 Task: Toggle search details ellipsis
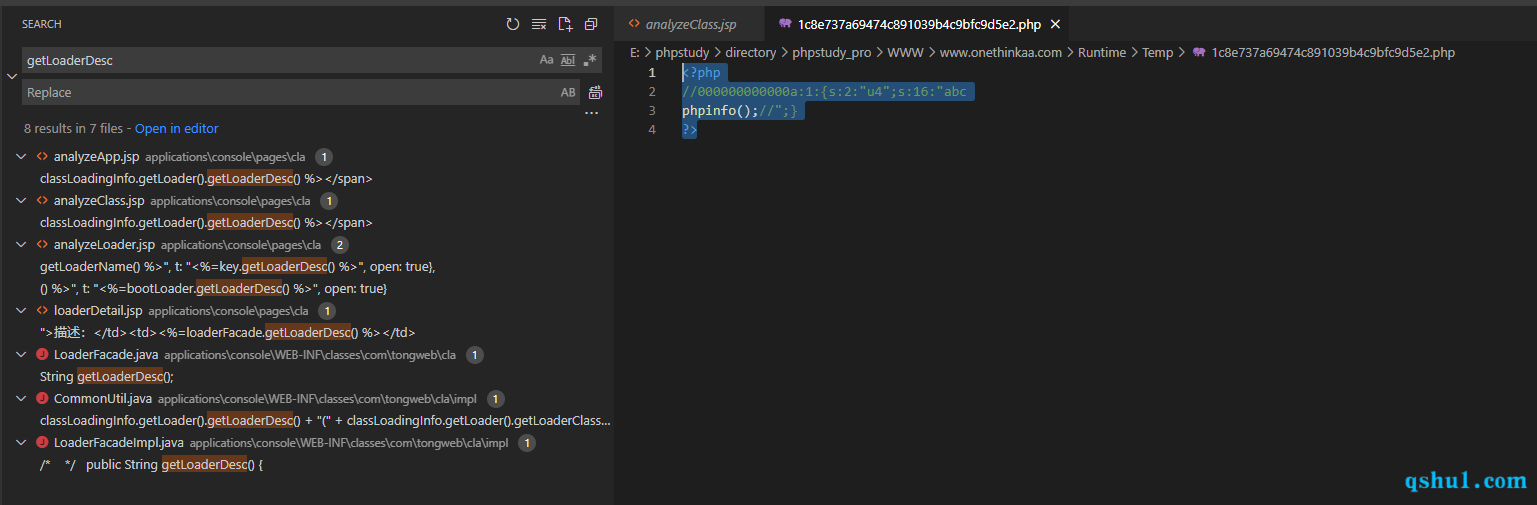pyautogui.click(x=591, y=114)
